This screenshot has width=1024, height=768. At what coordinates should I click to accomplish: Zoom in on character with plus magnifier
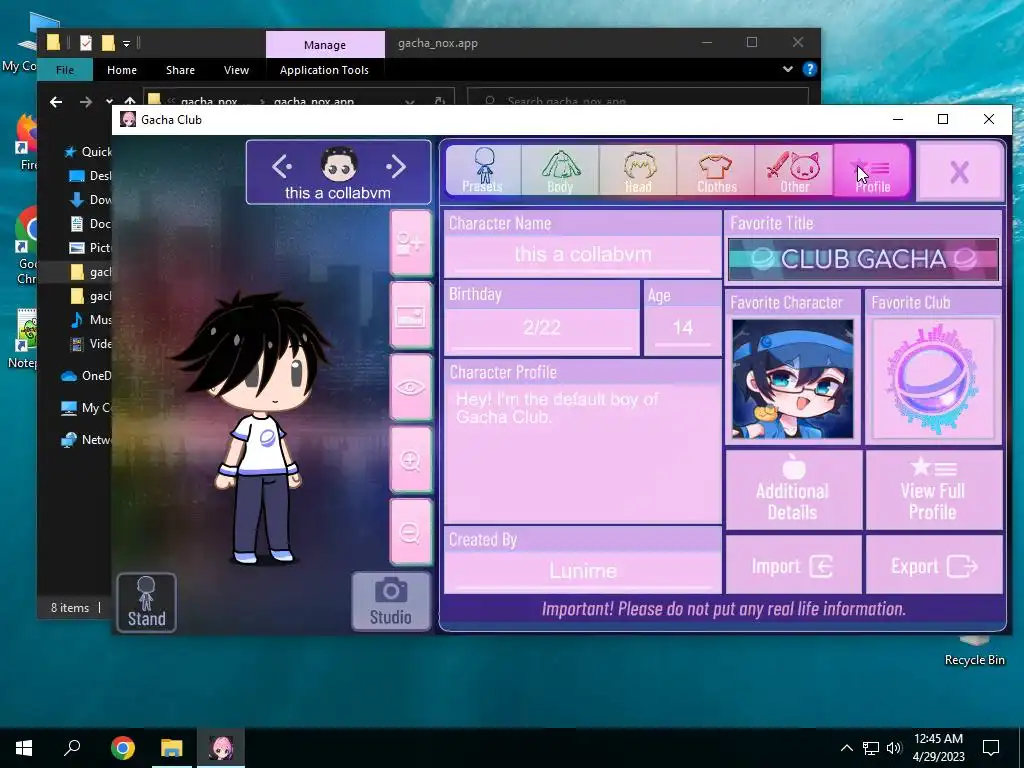410,460
